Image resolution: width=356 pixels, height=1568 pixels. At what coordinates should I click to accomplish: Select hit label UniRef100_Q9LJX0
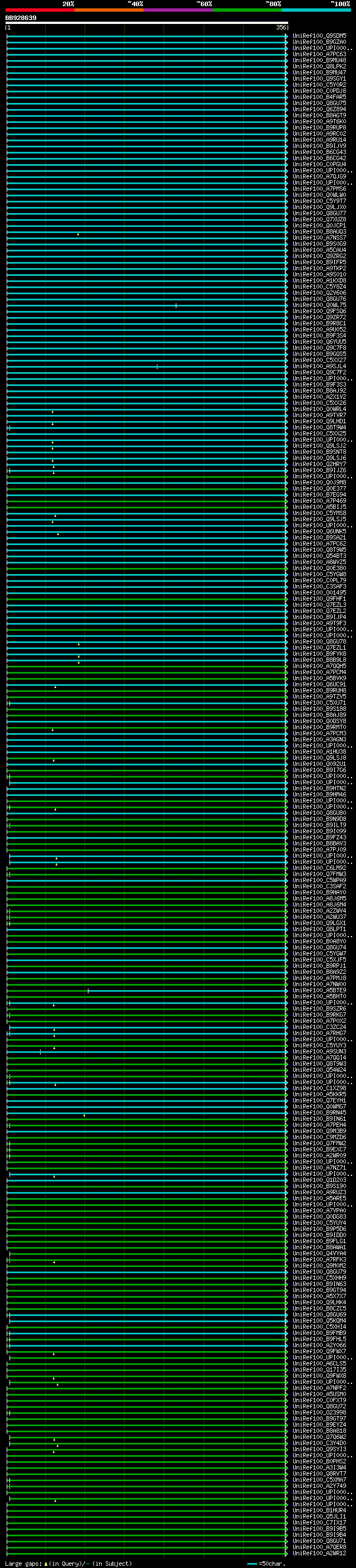pos(319,207)
